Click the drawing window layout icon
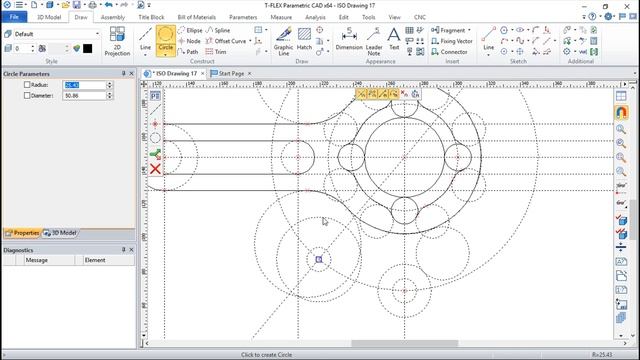This screenshot has width=640, height=360. click(621, 96)
